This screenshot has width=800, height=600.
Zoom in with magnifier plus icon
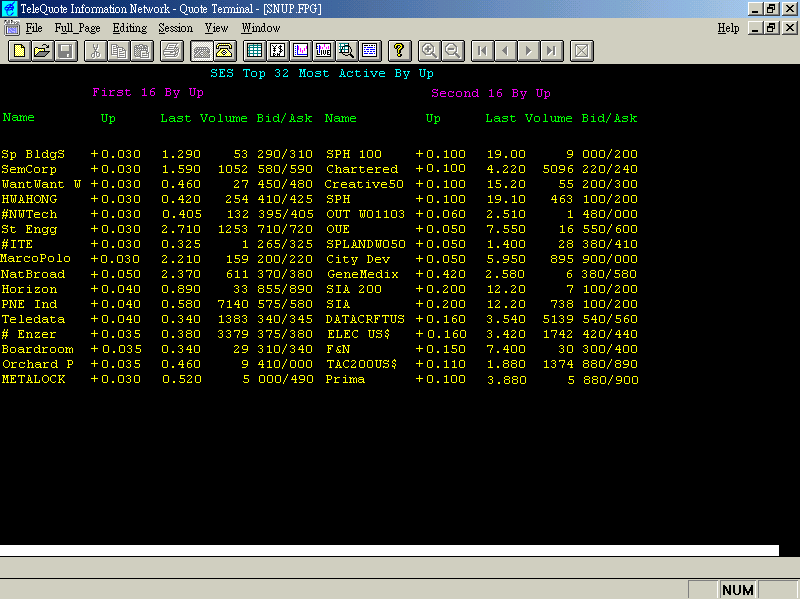(429, 51)
